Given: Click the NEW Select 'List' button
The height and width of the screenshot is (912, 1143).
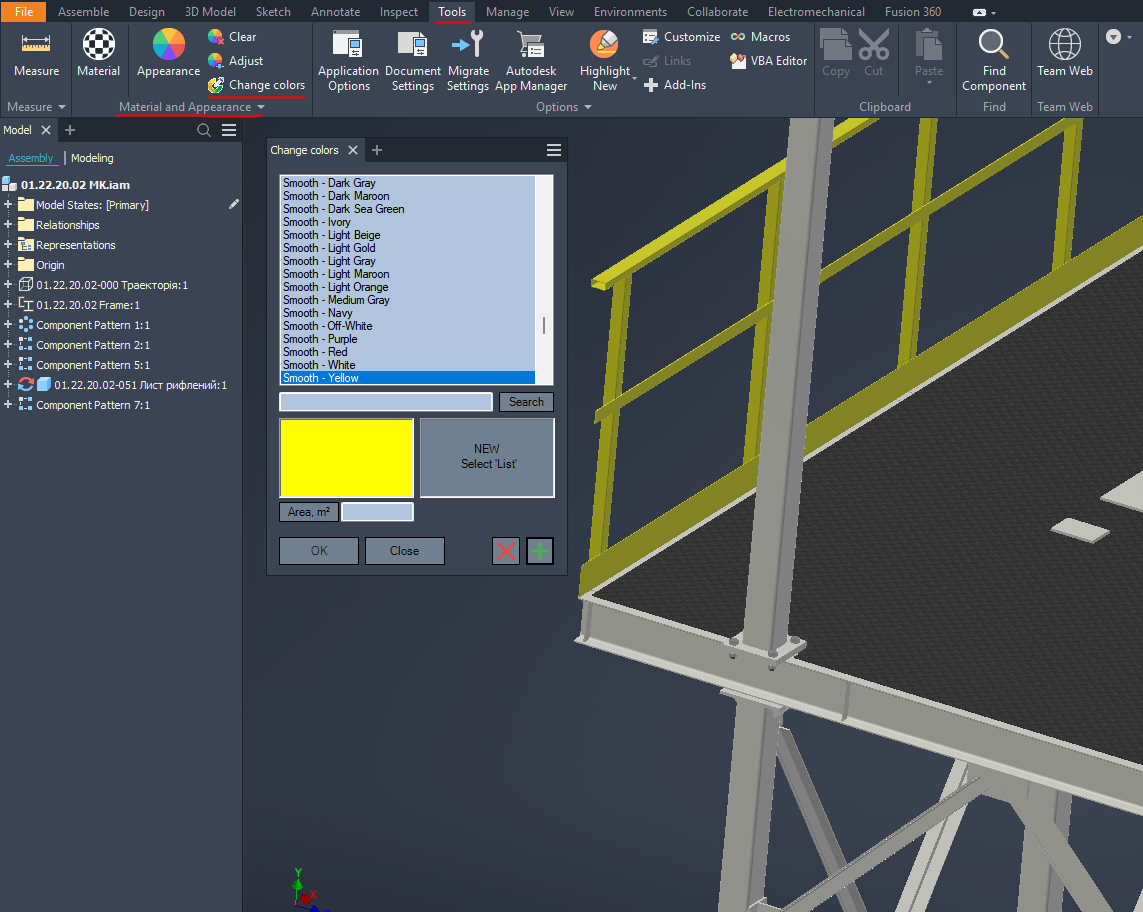Looking at the screenshot, I should coord(487,457).
